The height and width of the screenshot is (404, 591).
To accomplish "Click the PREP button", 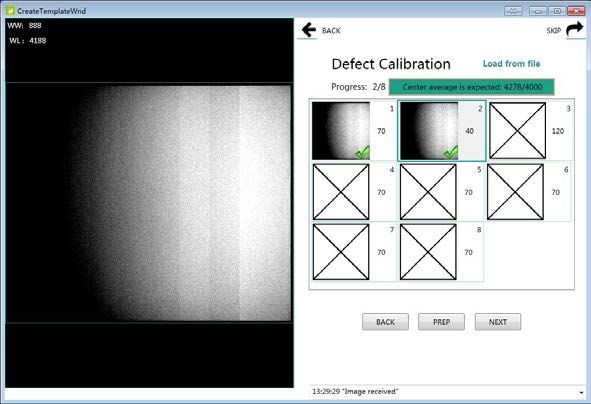I will click(441, 322).
